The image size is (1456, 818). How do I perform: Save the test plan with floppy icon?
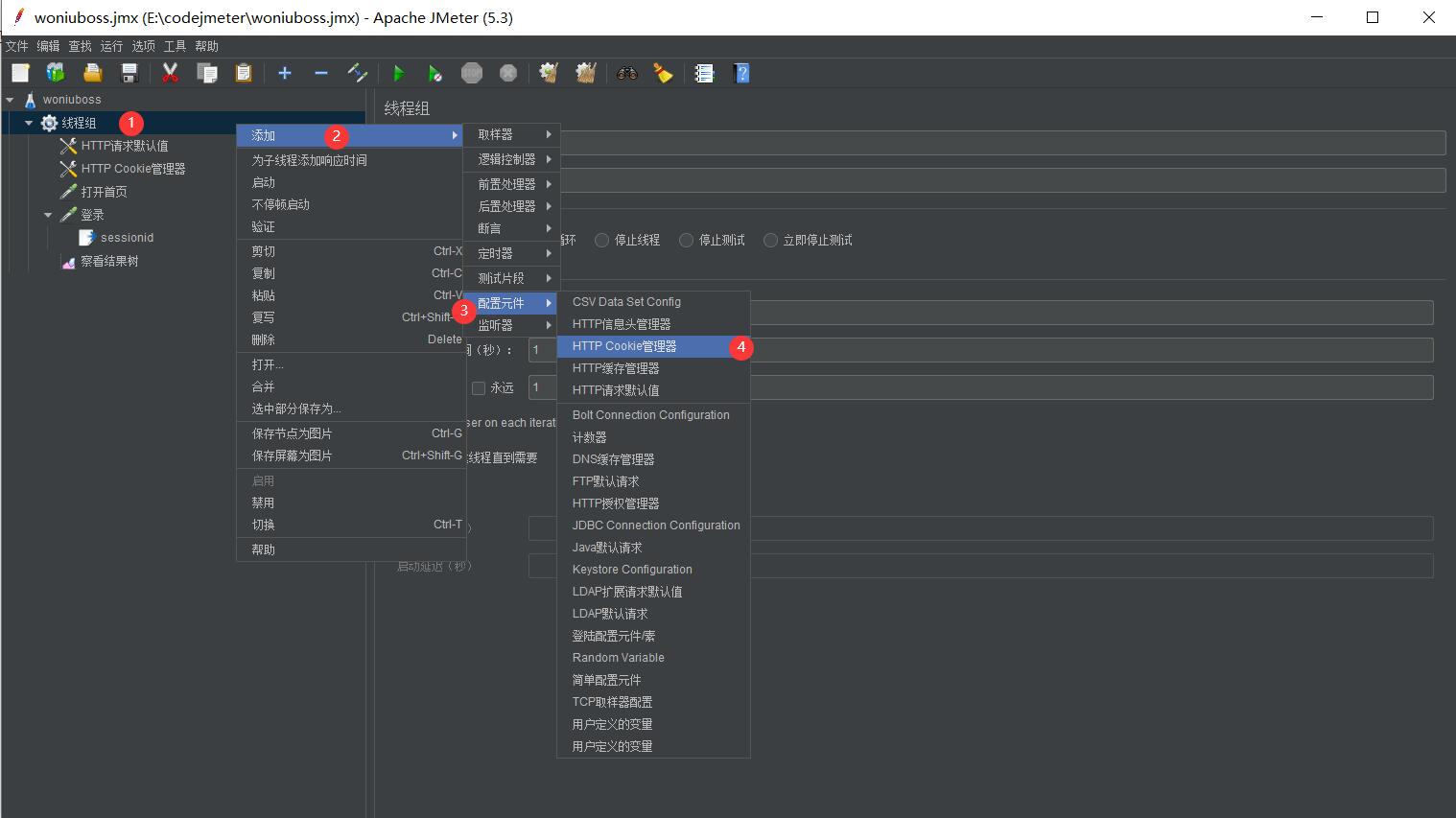click(129, 73)
